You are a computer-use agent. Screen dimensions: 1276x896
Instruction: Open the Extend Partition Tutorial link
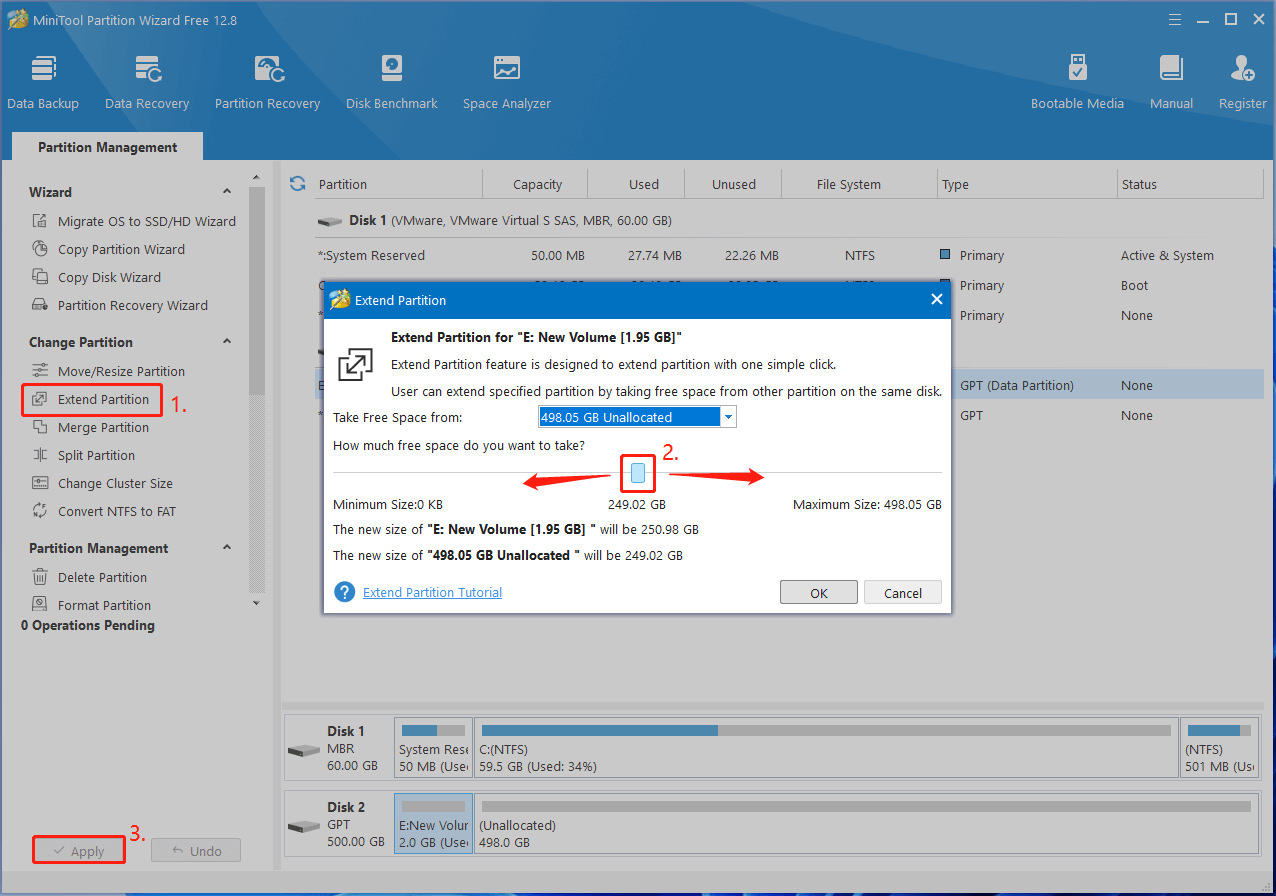432,592
